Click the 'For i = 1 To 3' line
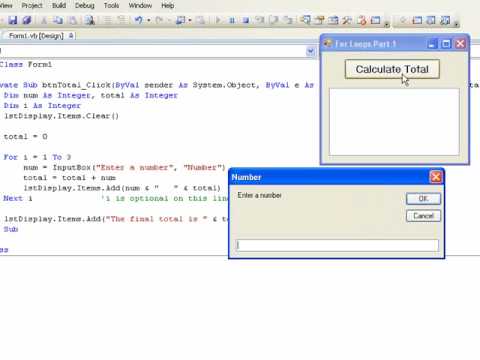The image size is (480, 360). [37, 157]
